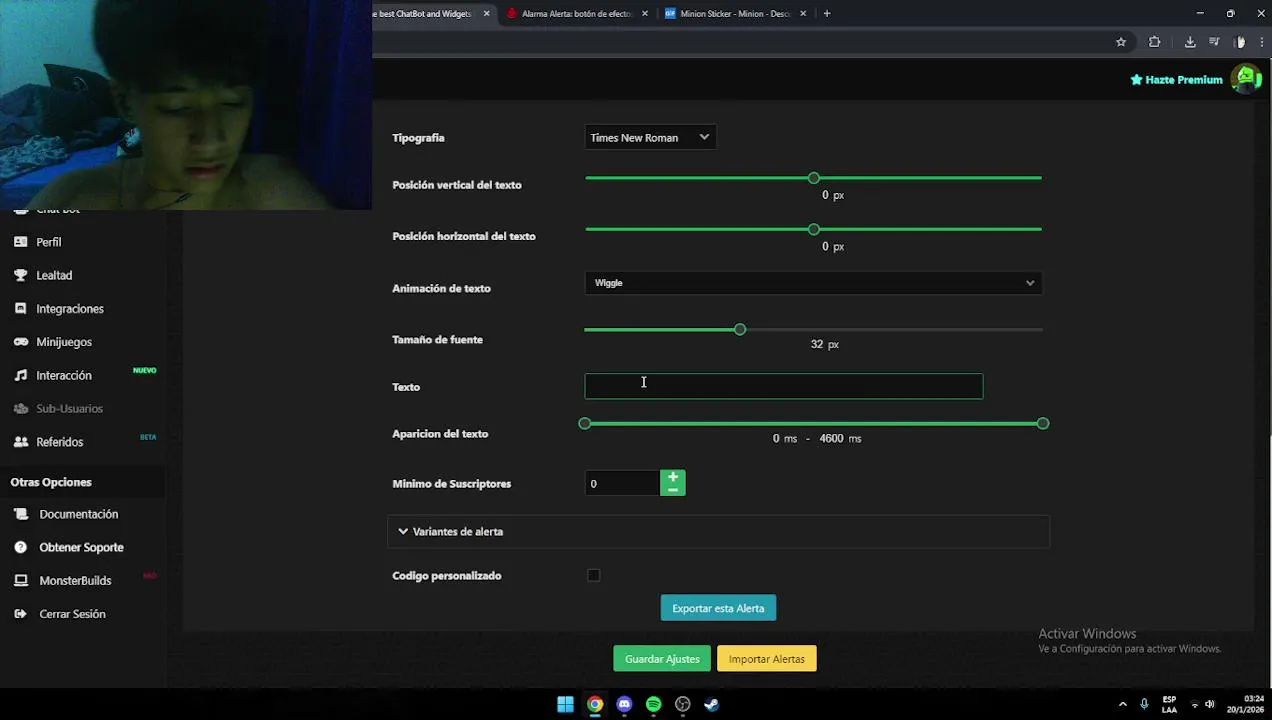1272x720 pixels.
Task: Click the Sub-Usuarios users icon
Action: pyautogui.click(x=20, y=408)
